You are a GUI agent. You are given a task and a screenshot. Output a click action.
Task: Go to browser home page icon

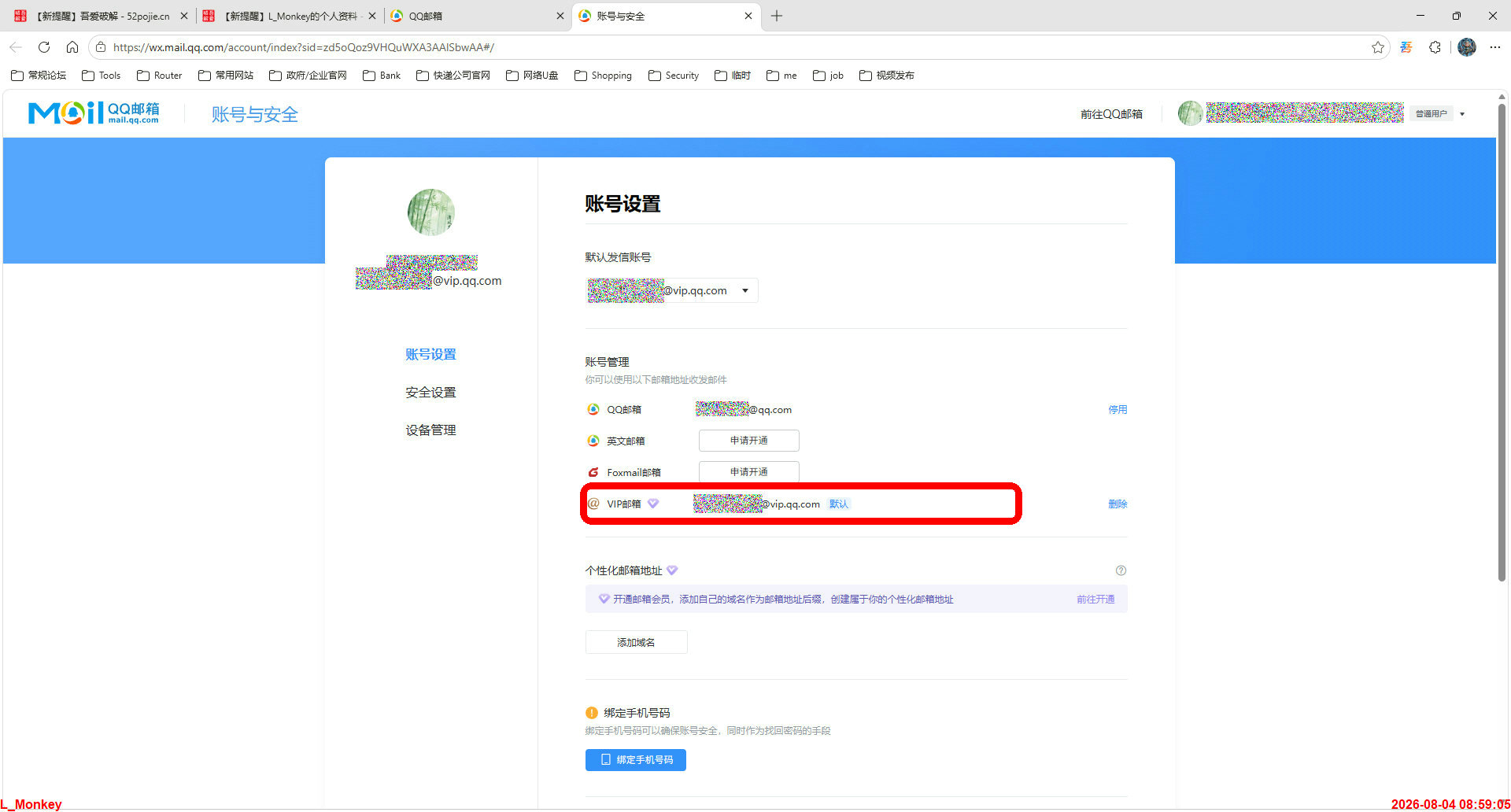point(72,47)
